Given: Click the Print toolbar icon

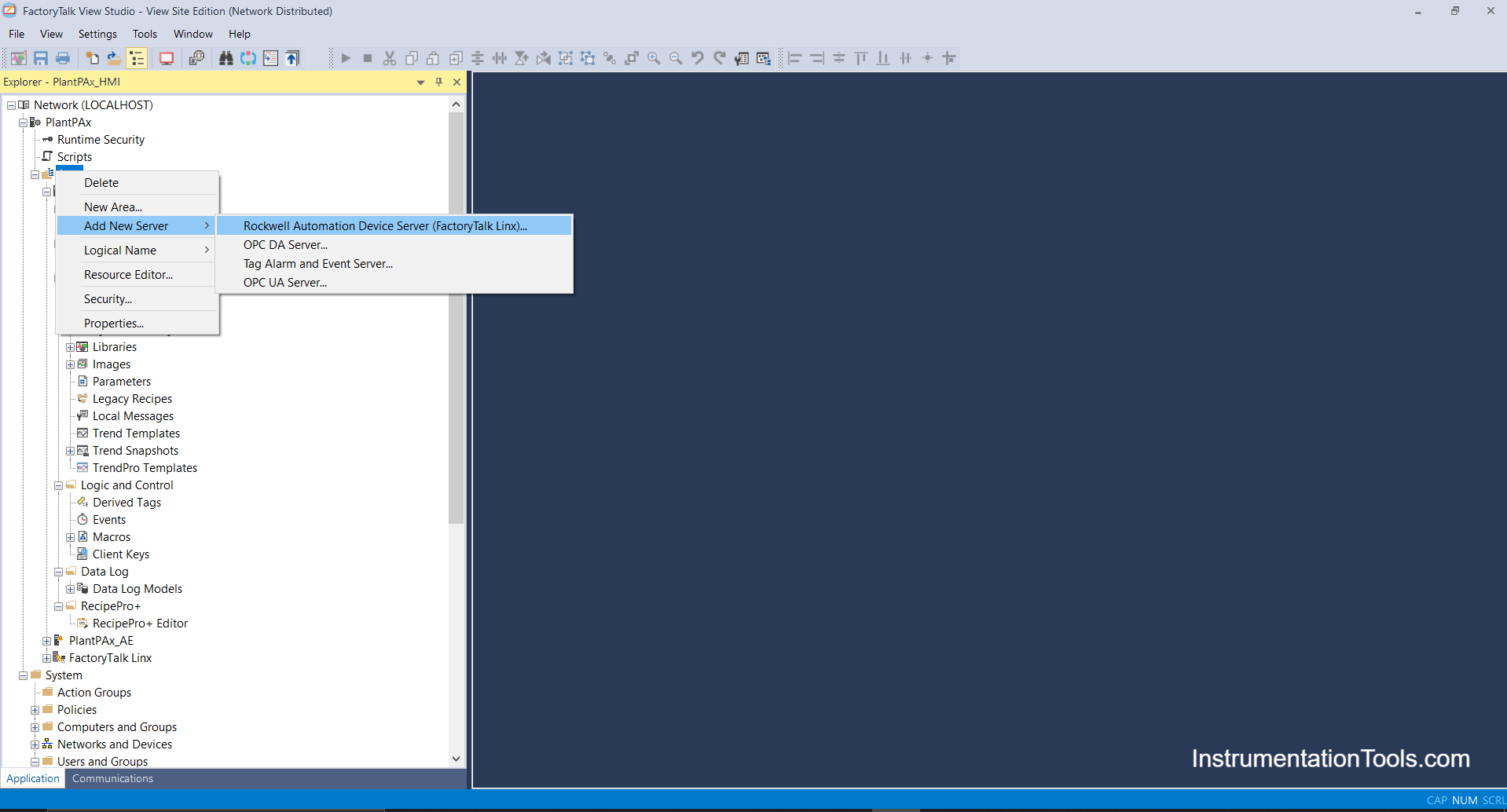Looking at the screenshot, I should click(x=63, y=58).
